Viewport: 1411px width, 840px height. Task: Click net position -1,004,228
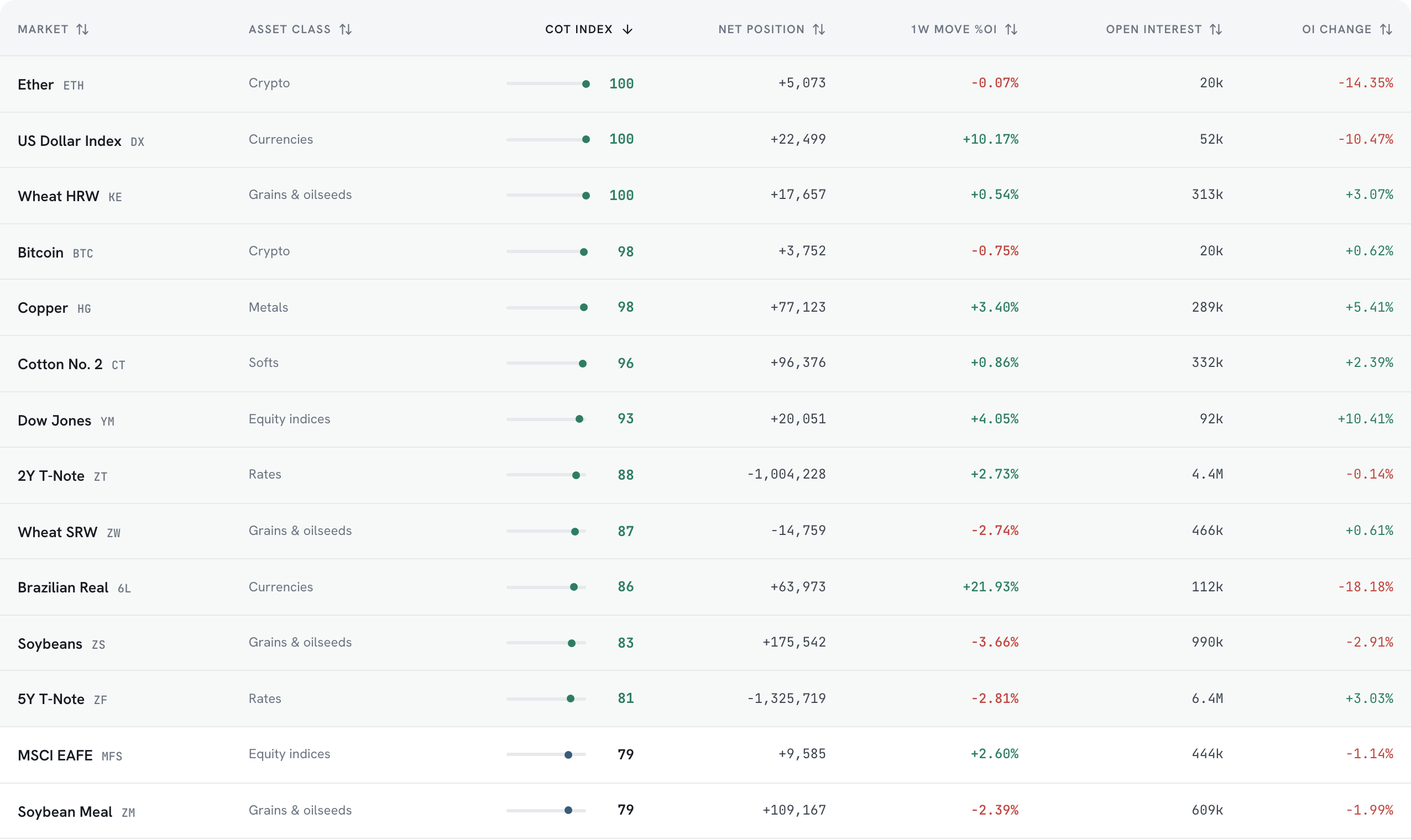coord(786,474)
